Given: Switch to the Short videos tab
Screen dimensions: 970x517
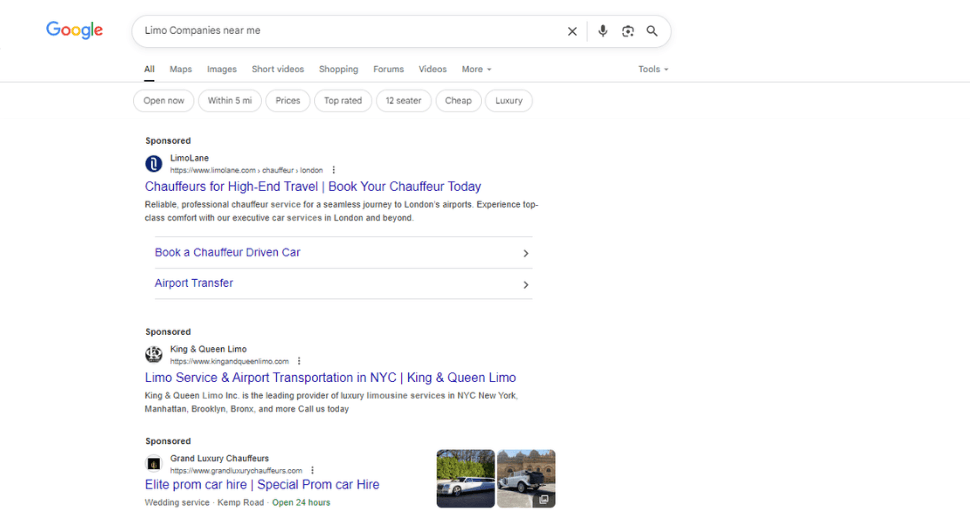Looking at the screenshot, I should [278, 69].
